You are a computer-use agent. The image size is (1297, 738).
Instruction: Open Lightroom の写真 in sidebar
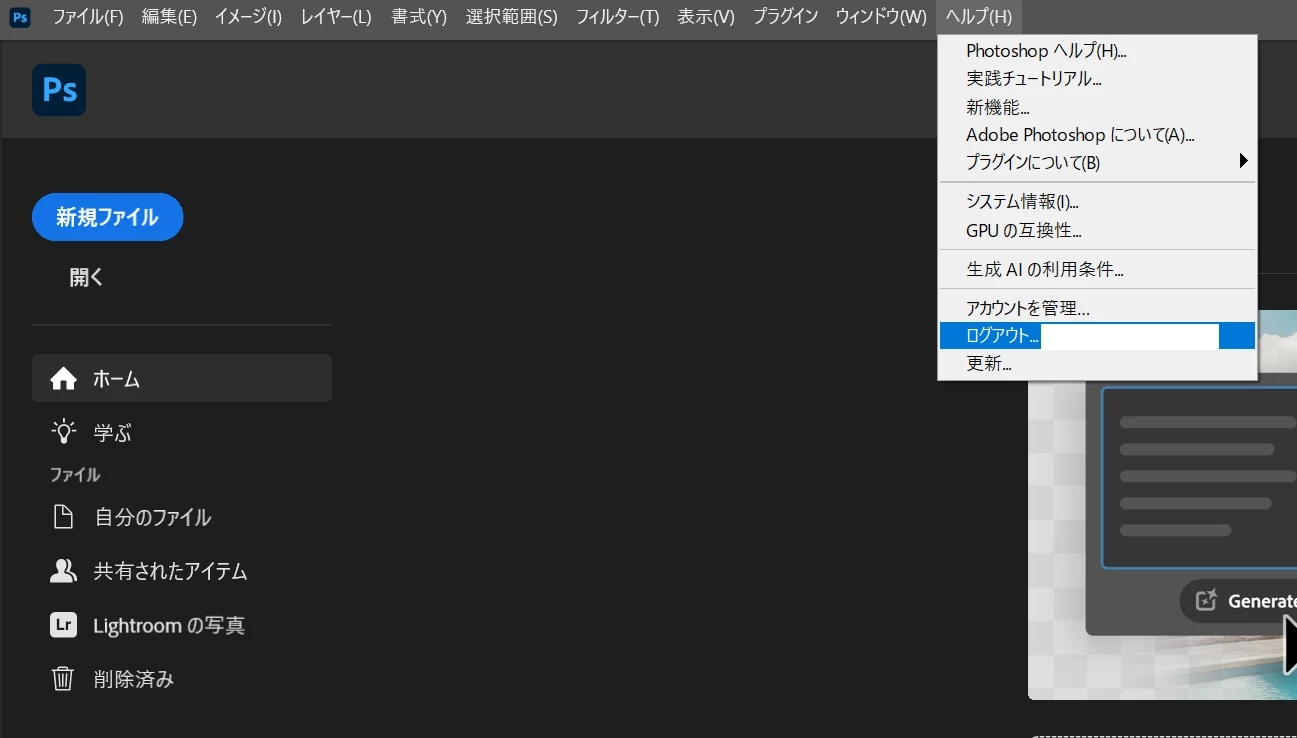(x=182, y=625)
